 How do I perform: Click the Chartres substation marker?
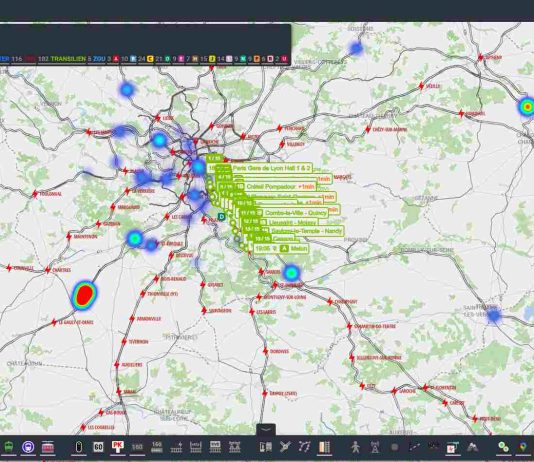(48, 270)
